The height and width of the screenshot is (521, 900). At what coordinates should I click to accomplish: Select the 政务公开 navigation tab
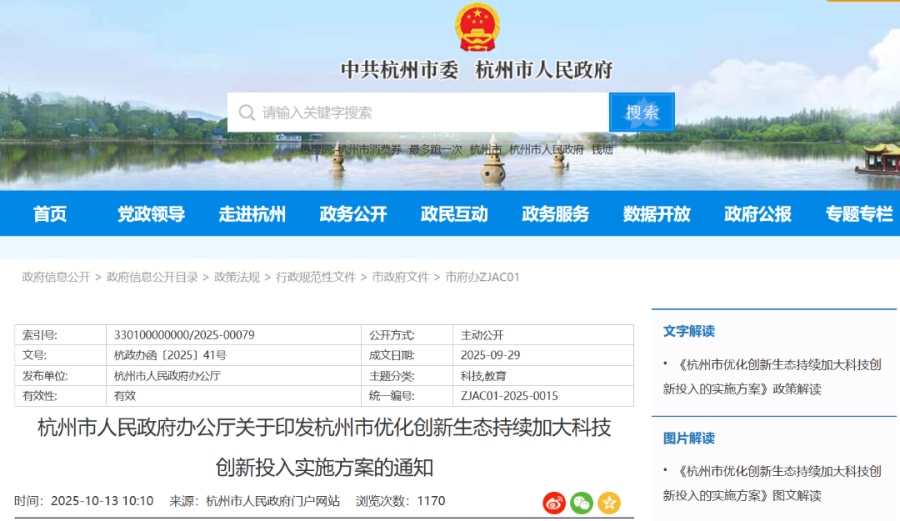353,214
